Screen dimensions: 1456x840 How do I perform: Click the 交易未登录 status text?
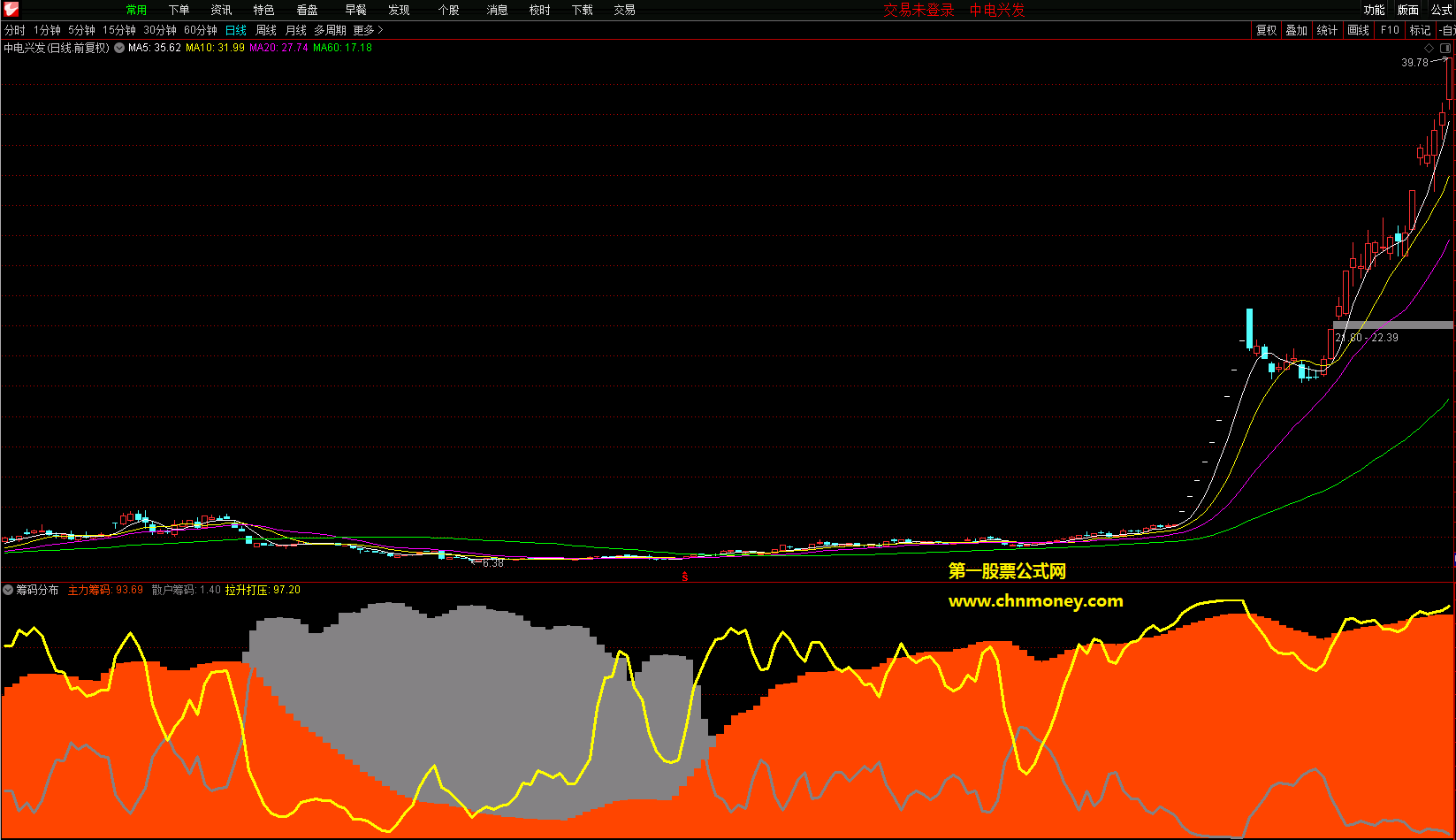point(919,10)
